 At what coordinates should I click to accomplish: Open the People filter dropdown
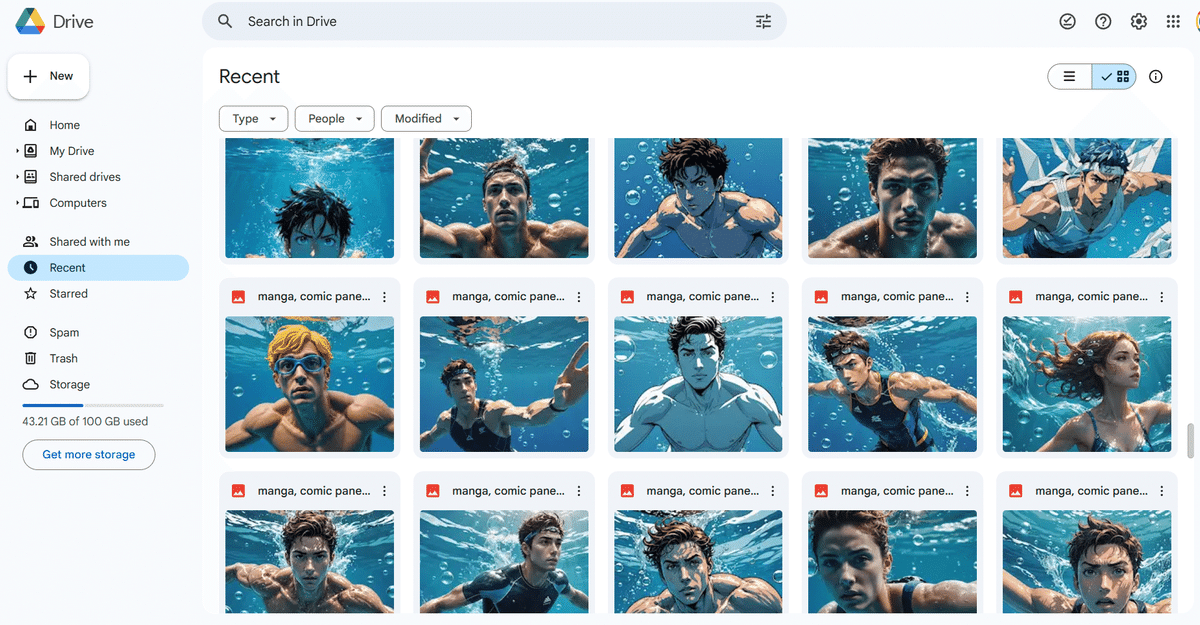(x=334, y=119)
